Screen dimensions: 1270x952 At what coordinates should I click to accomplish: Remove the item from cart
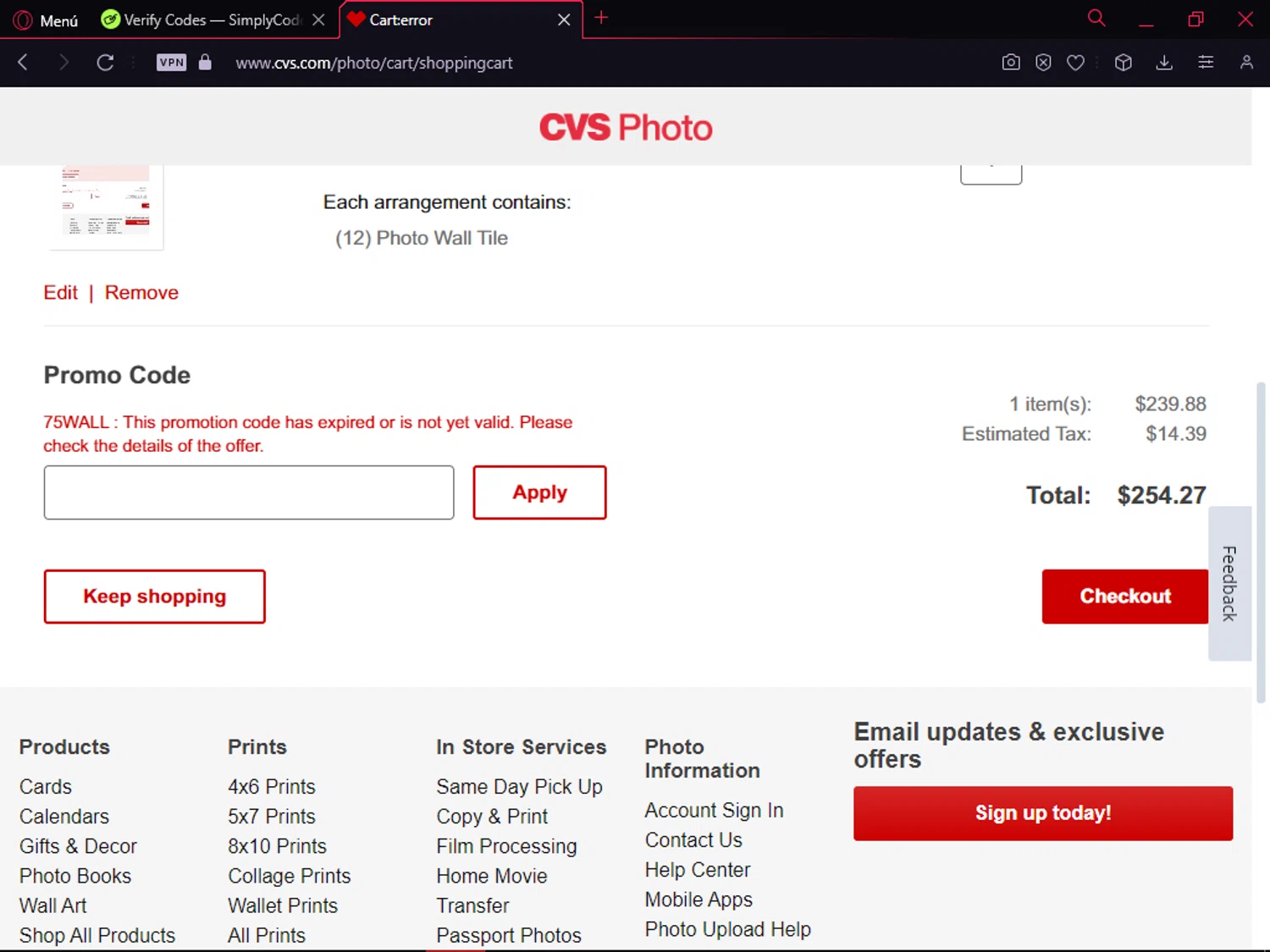(141, 293)
